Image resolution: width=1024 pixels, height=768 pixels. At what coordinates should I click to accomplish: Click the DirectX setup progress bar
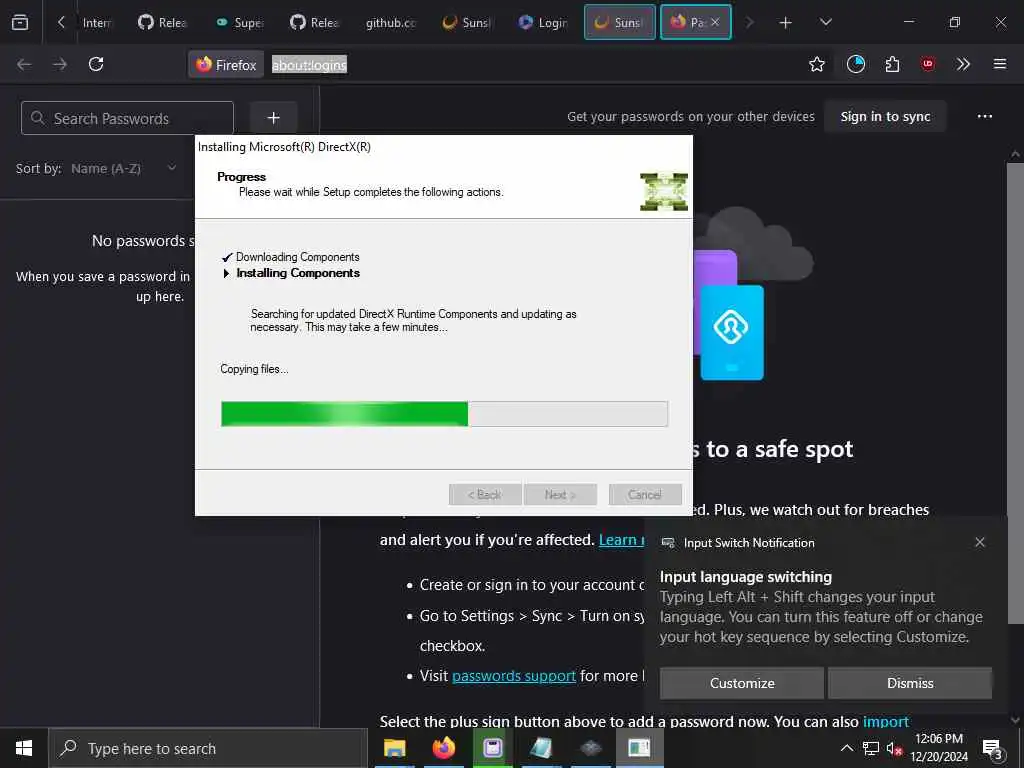(x=444, y=414)
